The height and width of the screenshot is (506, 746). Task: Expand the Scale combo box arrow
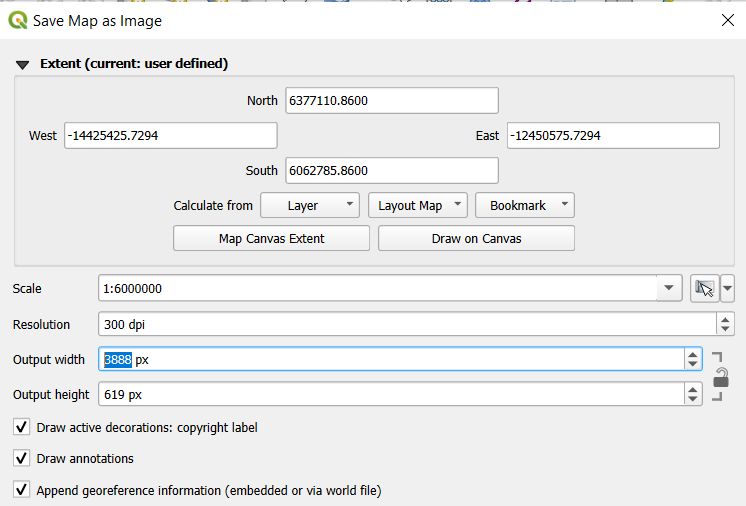668,288
